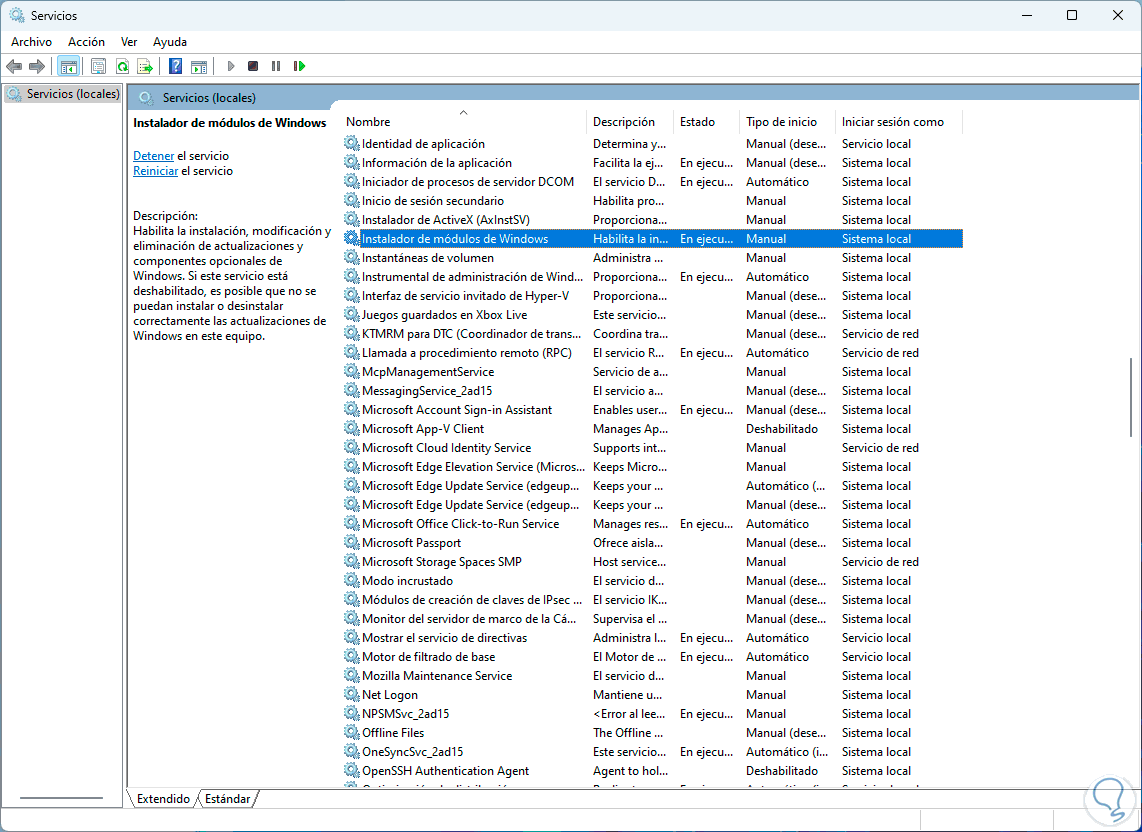
Task: Select Servicios (locales) in the left tree
Action: coord(72,94)
